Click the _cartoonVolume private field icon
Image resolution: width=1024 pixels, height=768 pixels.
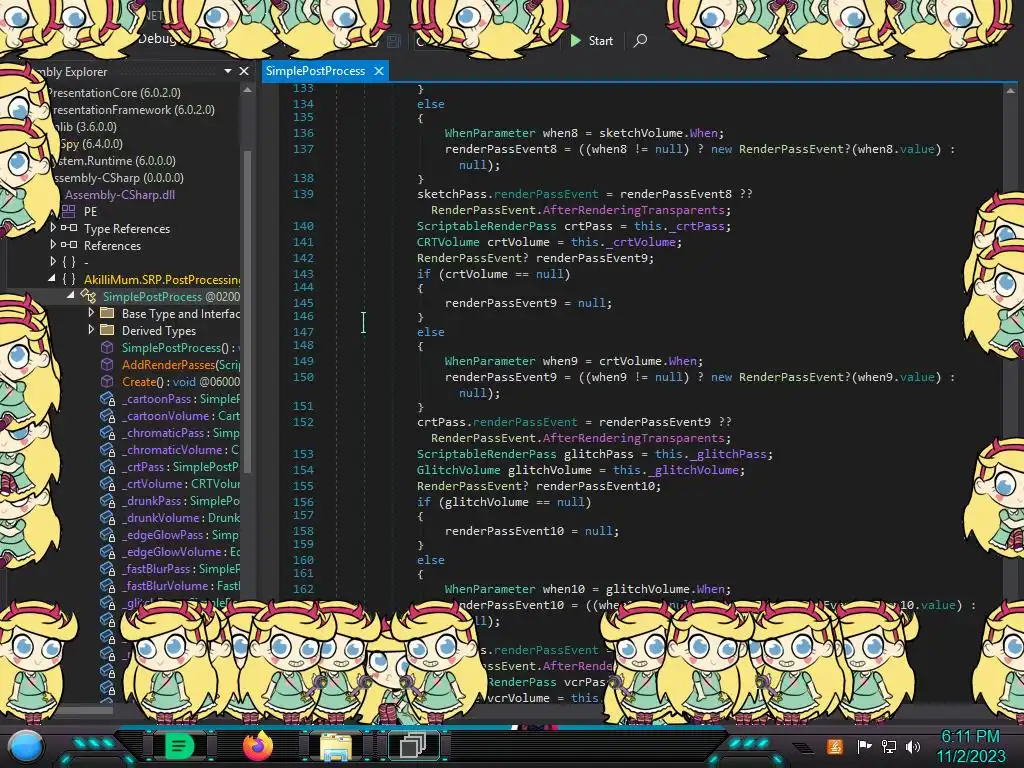tap(108, 416)
